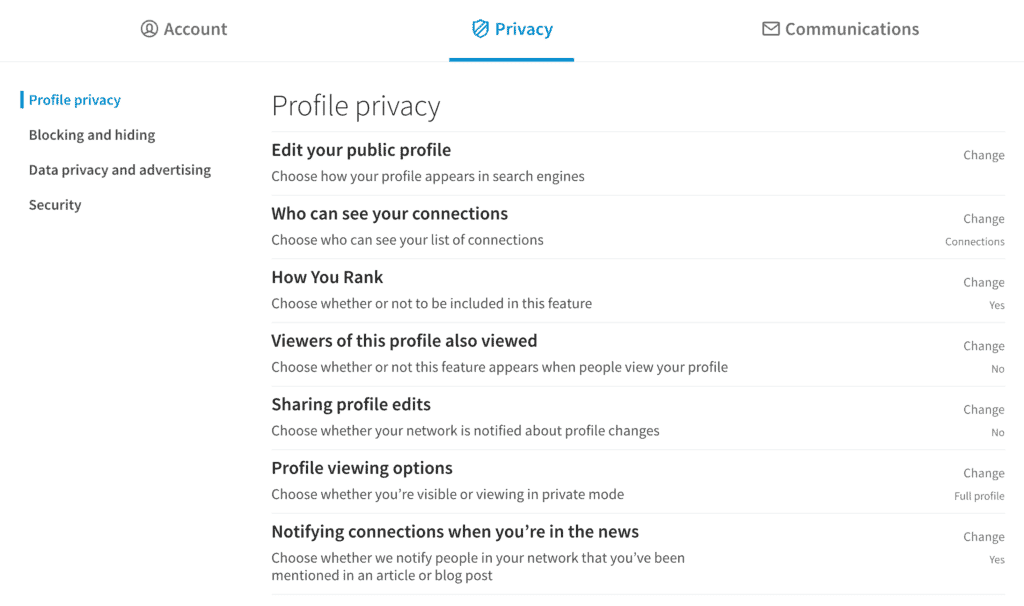Viewport: 1024px width, 606px height.
Task: Click the Communications envelope icon
Action: click(770, 29)
